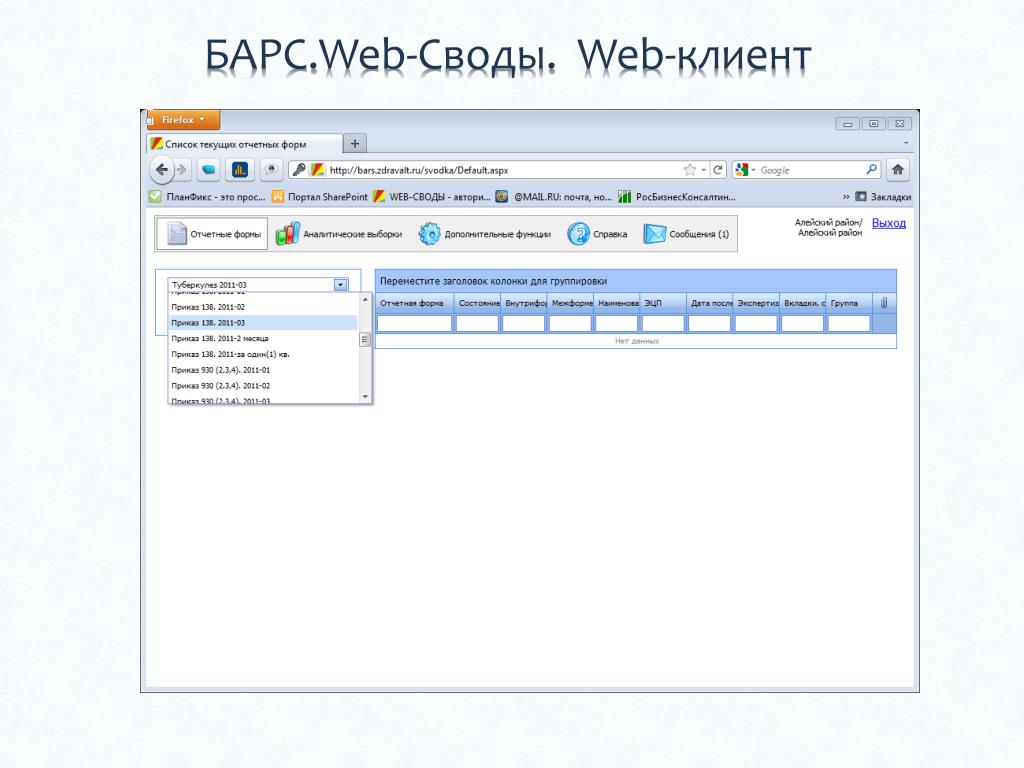Open search engine selector Google icon

click(x=744, y=170)
